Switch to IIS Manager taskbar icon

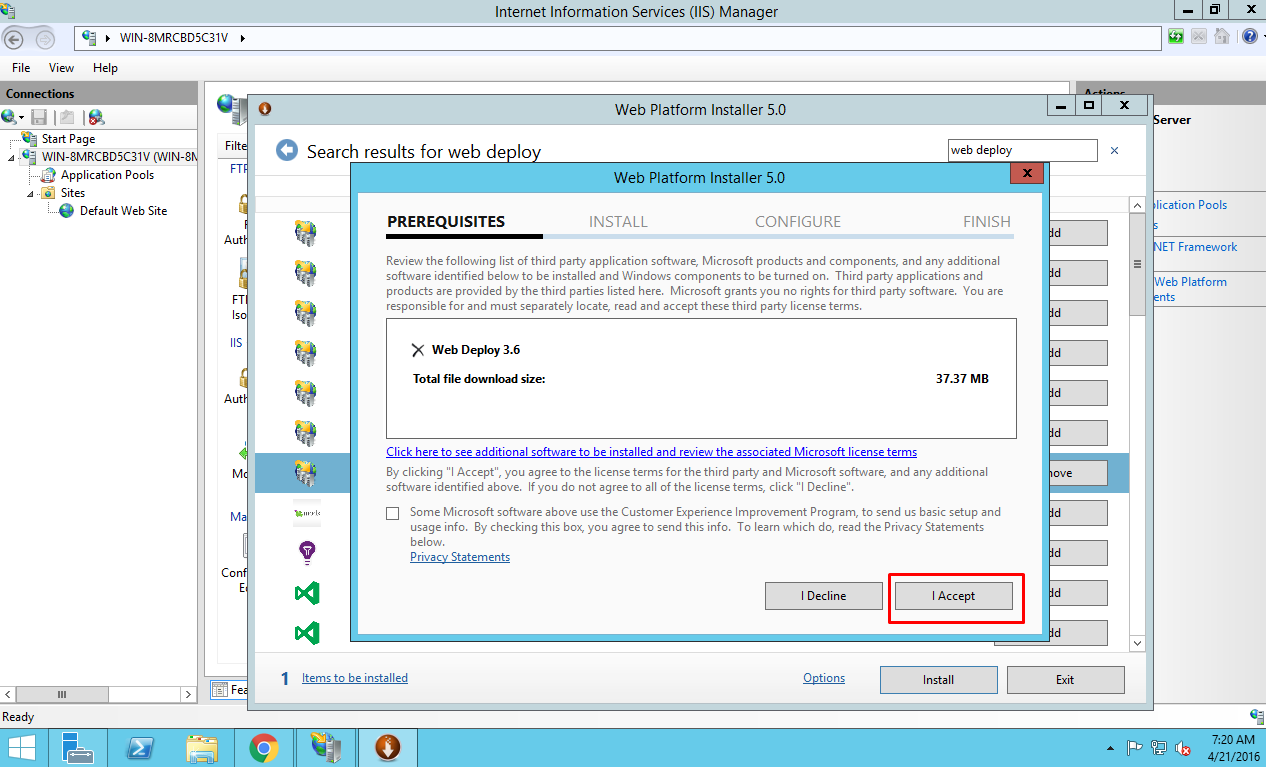(326, 748)
